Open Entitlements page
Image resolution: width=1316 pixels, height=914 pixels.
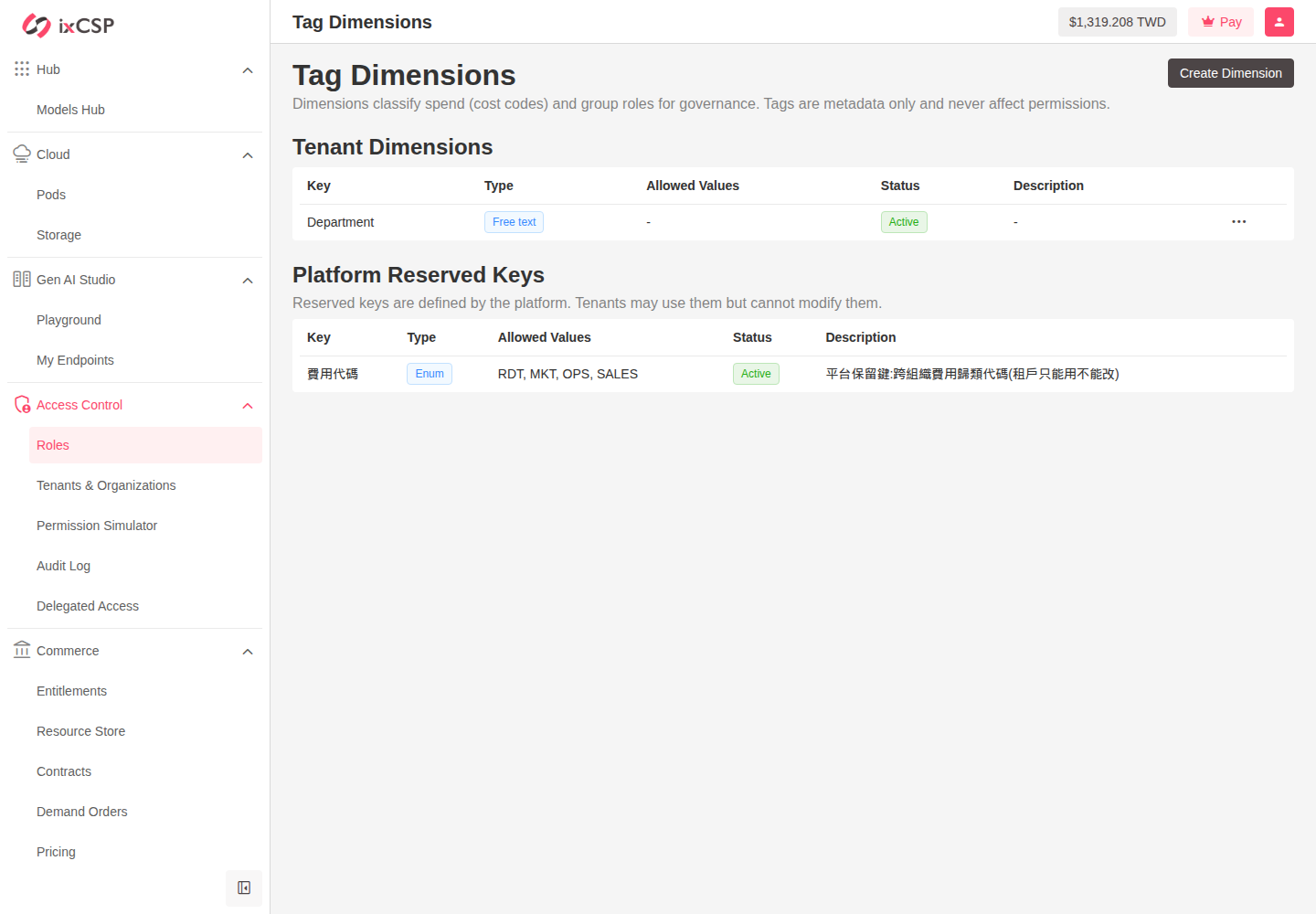(x=145, y=691)
